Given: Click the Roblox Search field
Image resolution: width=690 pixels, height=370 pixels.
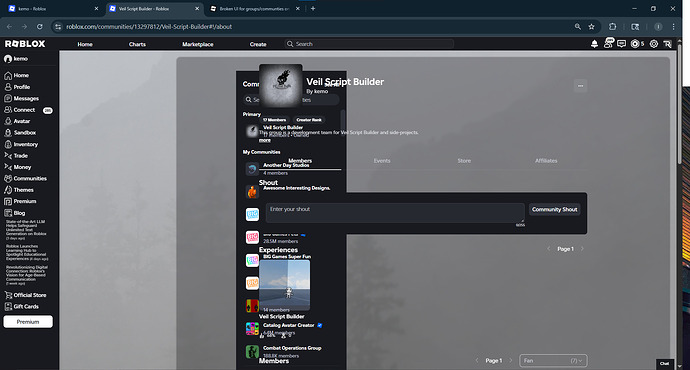Looking at the screenshot, I should pos(369,44).
